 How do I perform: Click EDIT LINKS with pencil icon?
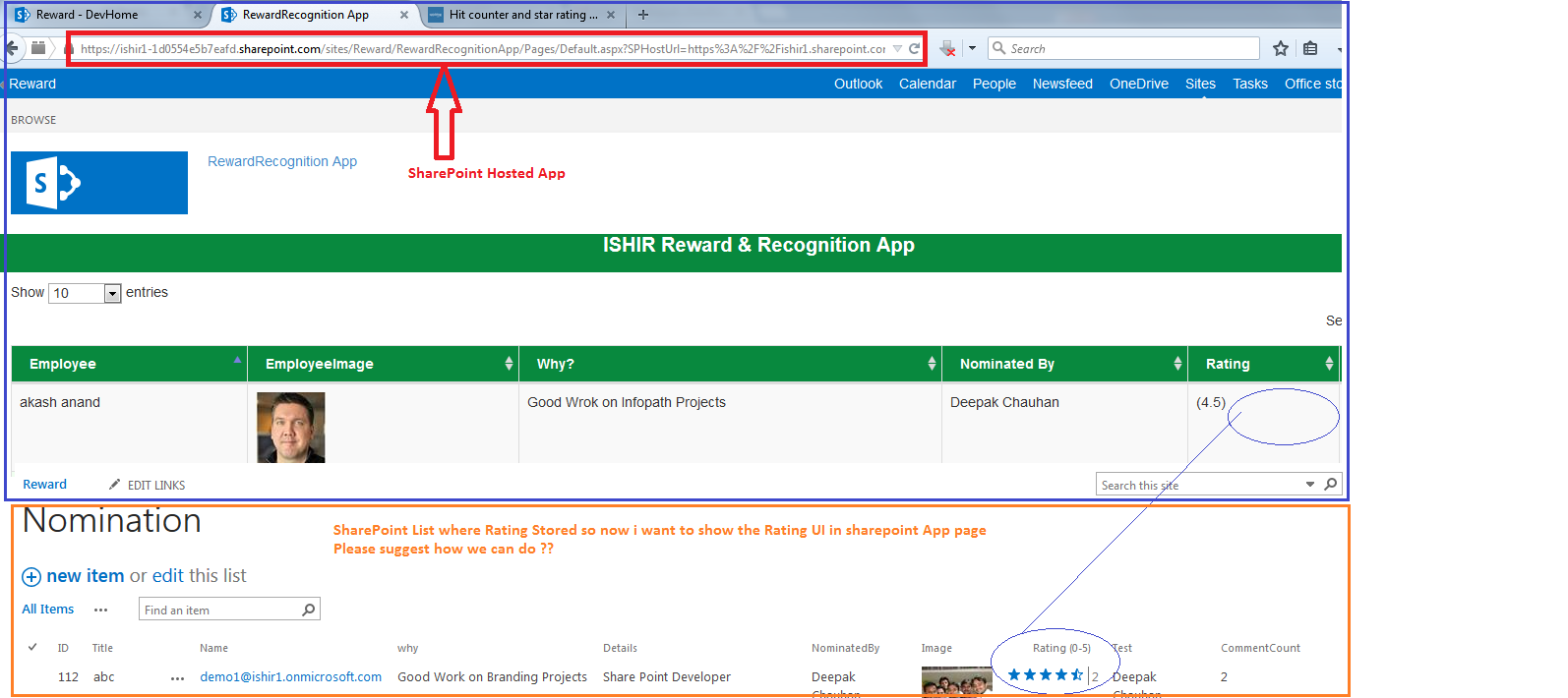pos(147,485)
